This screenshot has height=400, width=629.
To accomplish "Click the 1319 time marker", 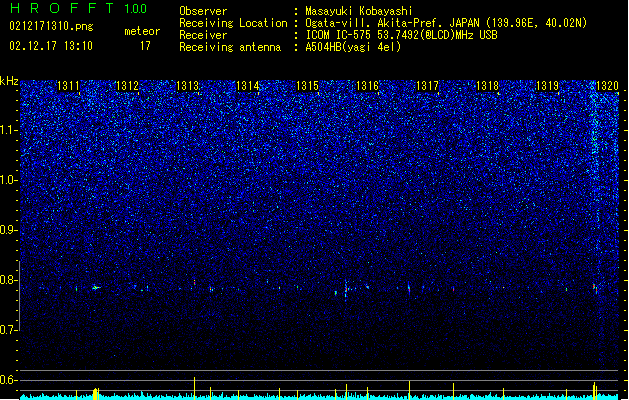I will (x=548, y=86).
